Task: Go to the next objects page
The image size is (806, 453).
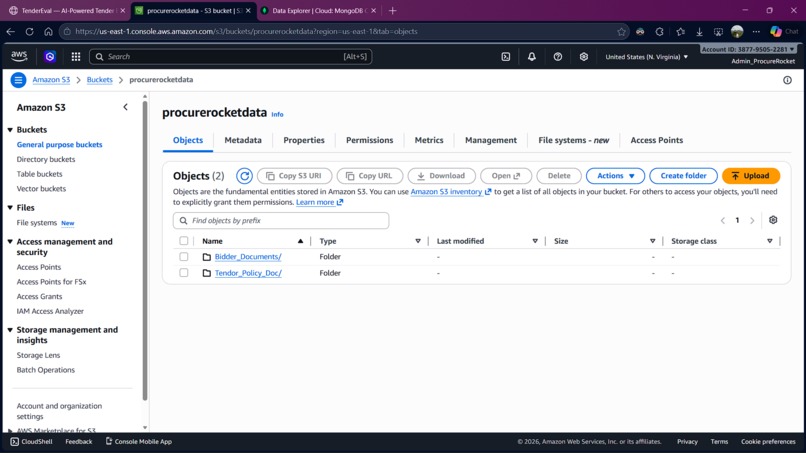Action: pyautogui.click(x=752, y=221)
